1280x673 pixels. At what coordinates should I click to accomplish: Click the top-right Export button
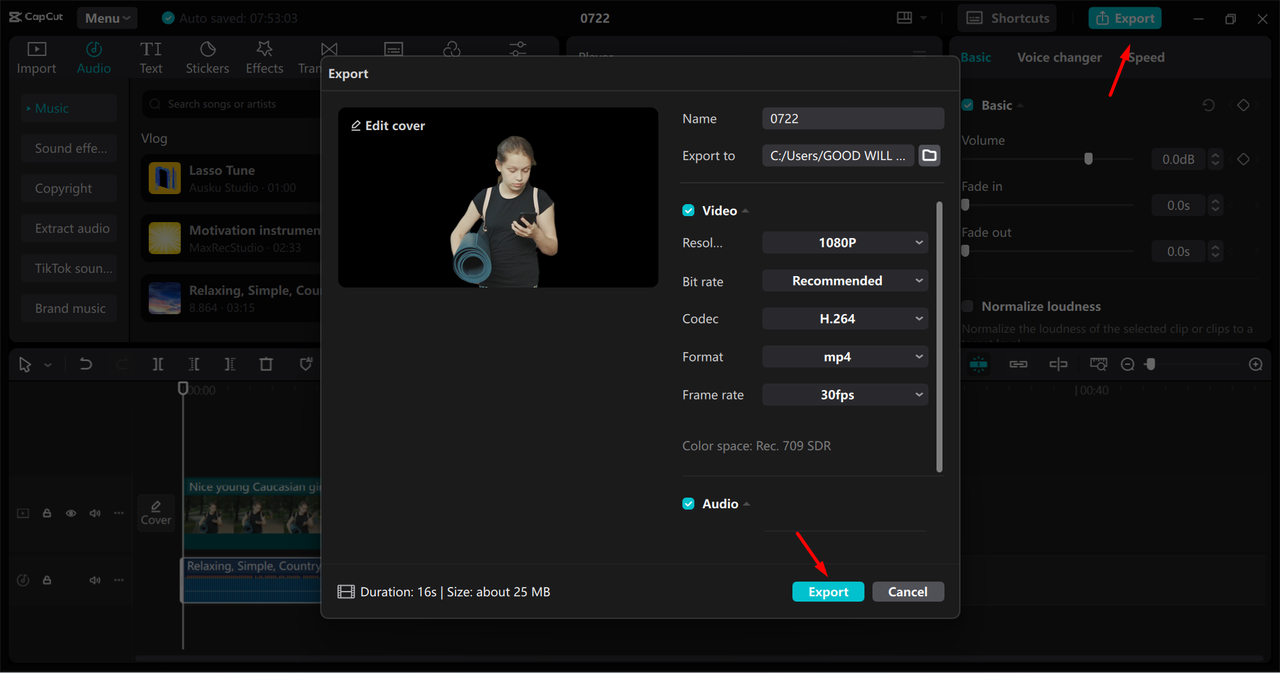[x=1125, y=18]
